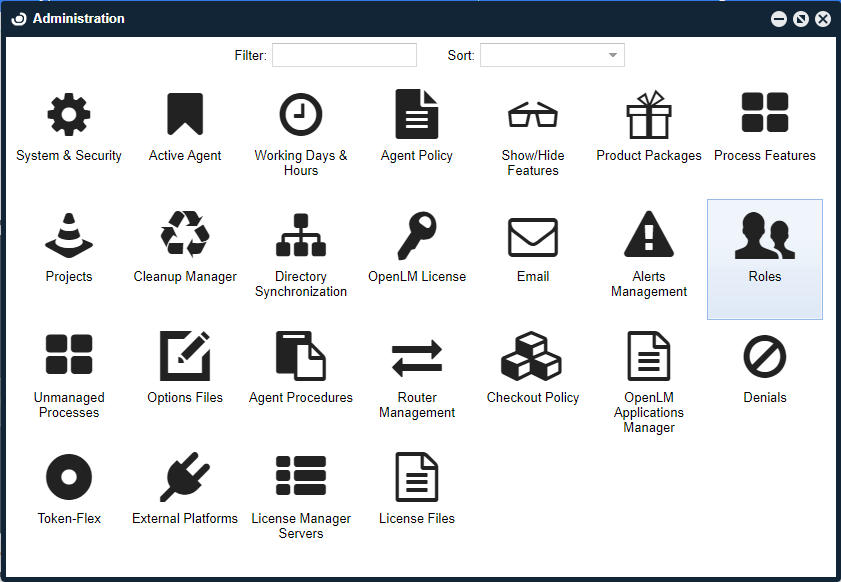Image resolution: width=841 pixels, height=582 pixels.
Task: Select the Process Features icon
Action: [765, 115]
